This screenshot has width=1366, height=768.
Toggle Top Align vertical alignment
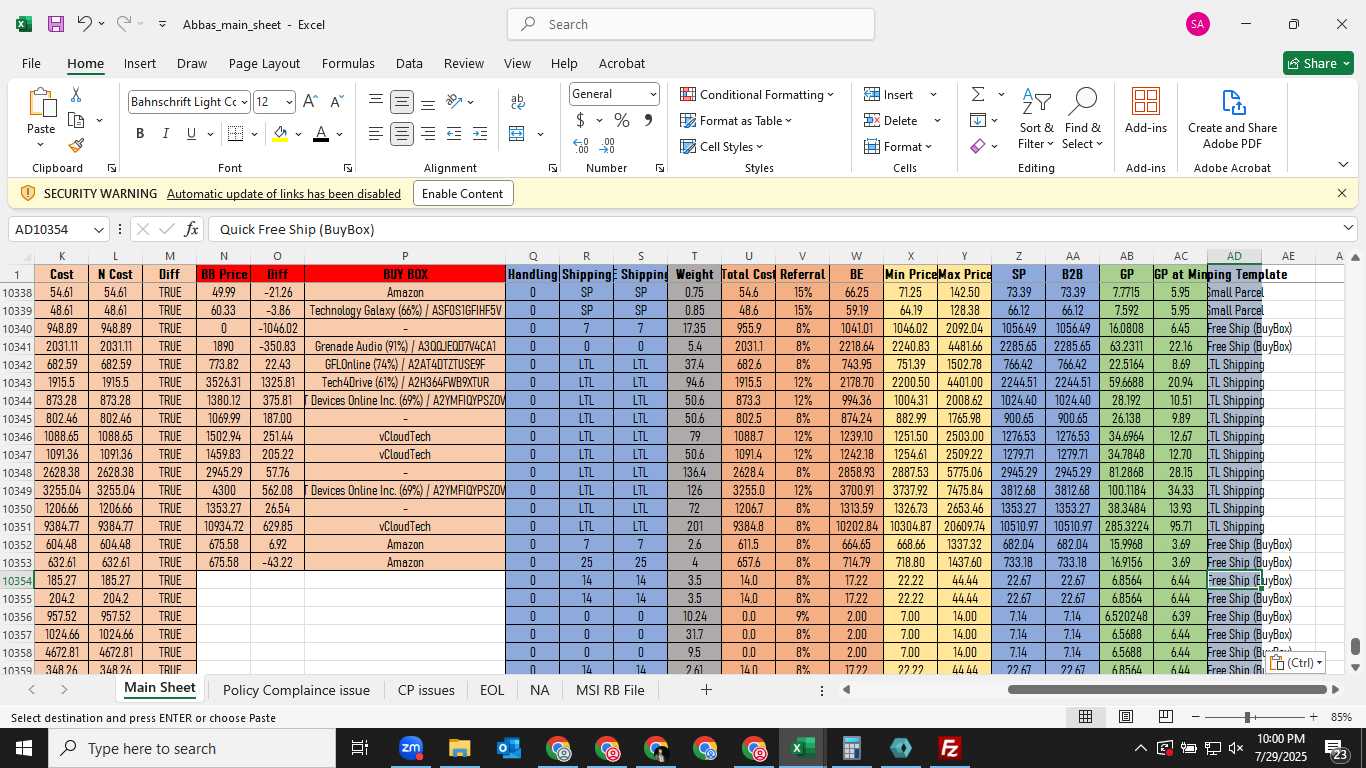(x=375, y=102)
